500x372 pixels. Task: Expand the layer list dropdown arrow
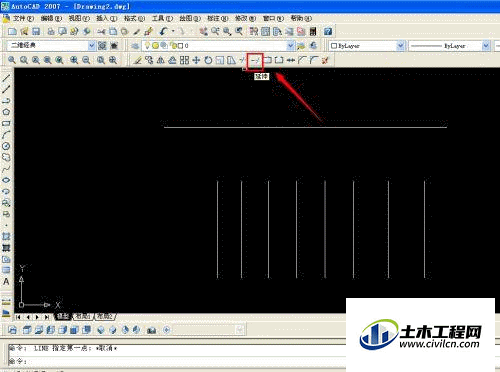coord(291,46)
